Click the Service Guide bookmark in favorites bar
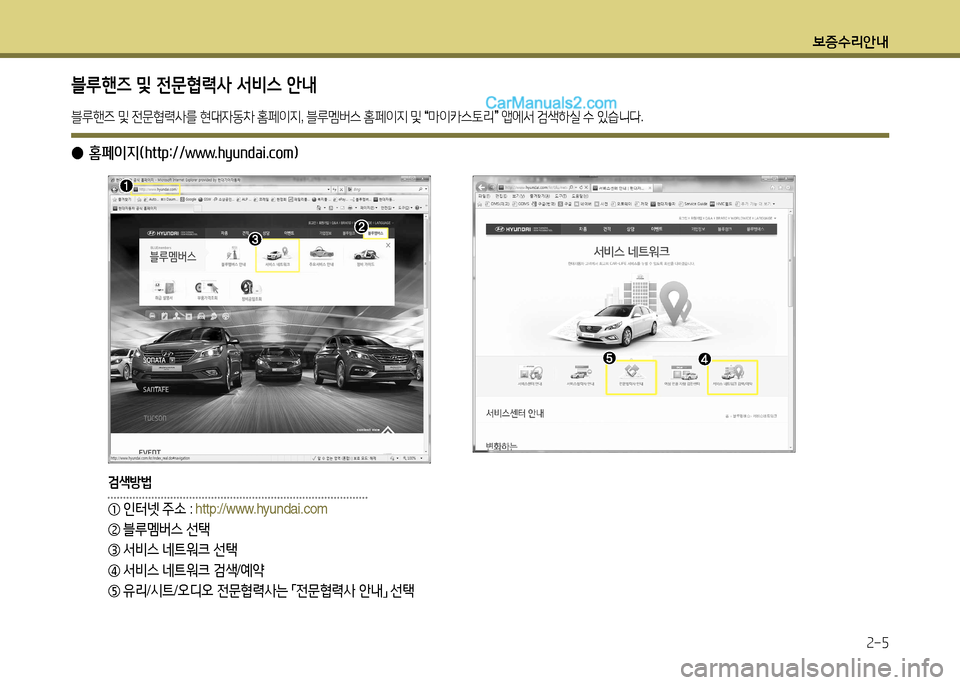Image resolution: width=960 pixels, height=685 pixels. tap(697, 203)
